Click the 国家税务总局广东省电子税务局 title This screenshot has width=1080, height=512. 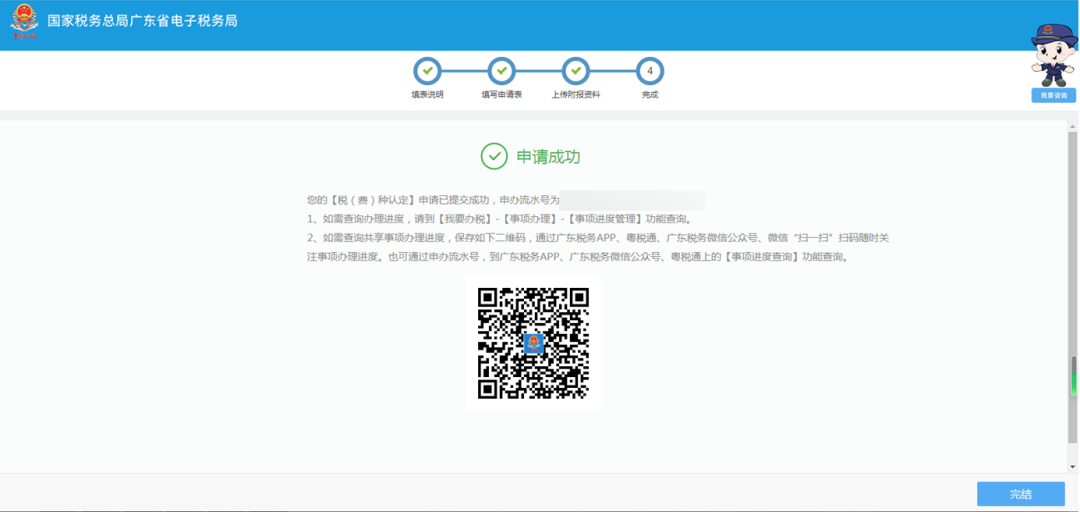pos(143,21)
